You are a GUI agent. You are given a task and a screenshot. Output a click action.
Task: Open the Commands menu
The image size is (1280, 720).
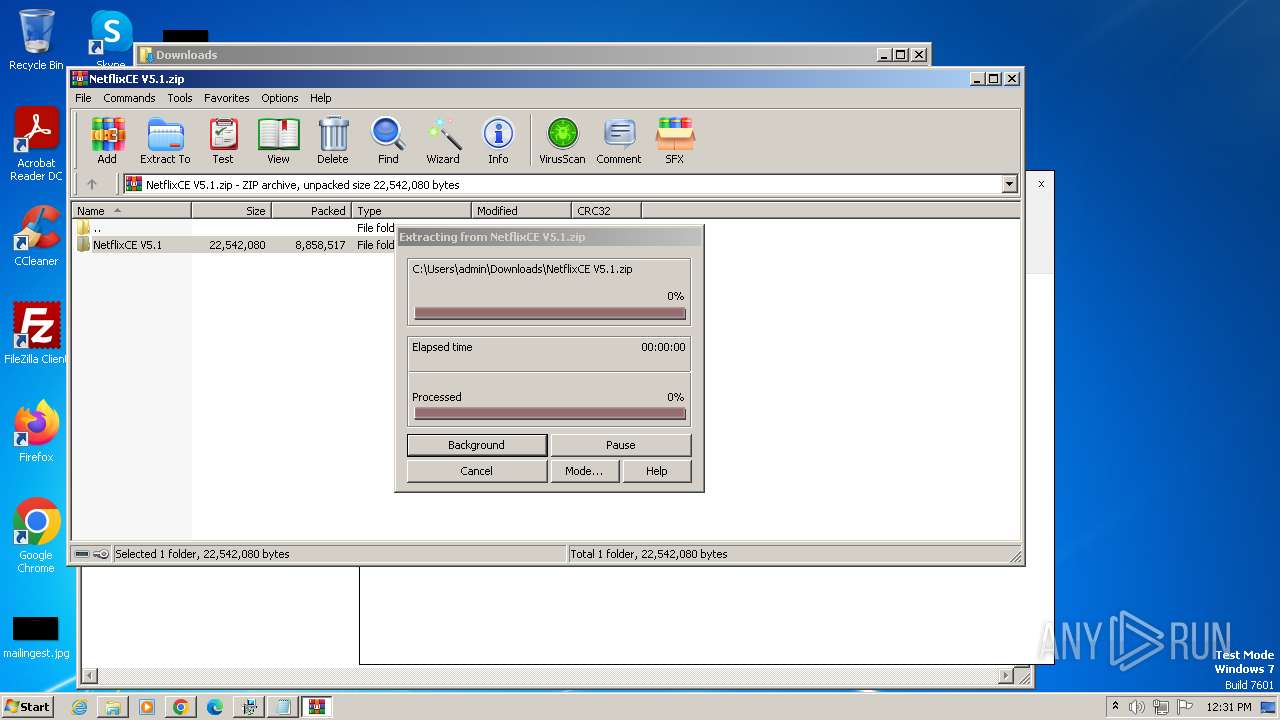point(129,98)
